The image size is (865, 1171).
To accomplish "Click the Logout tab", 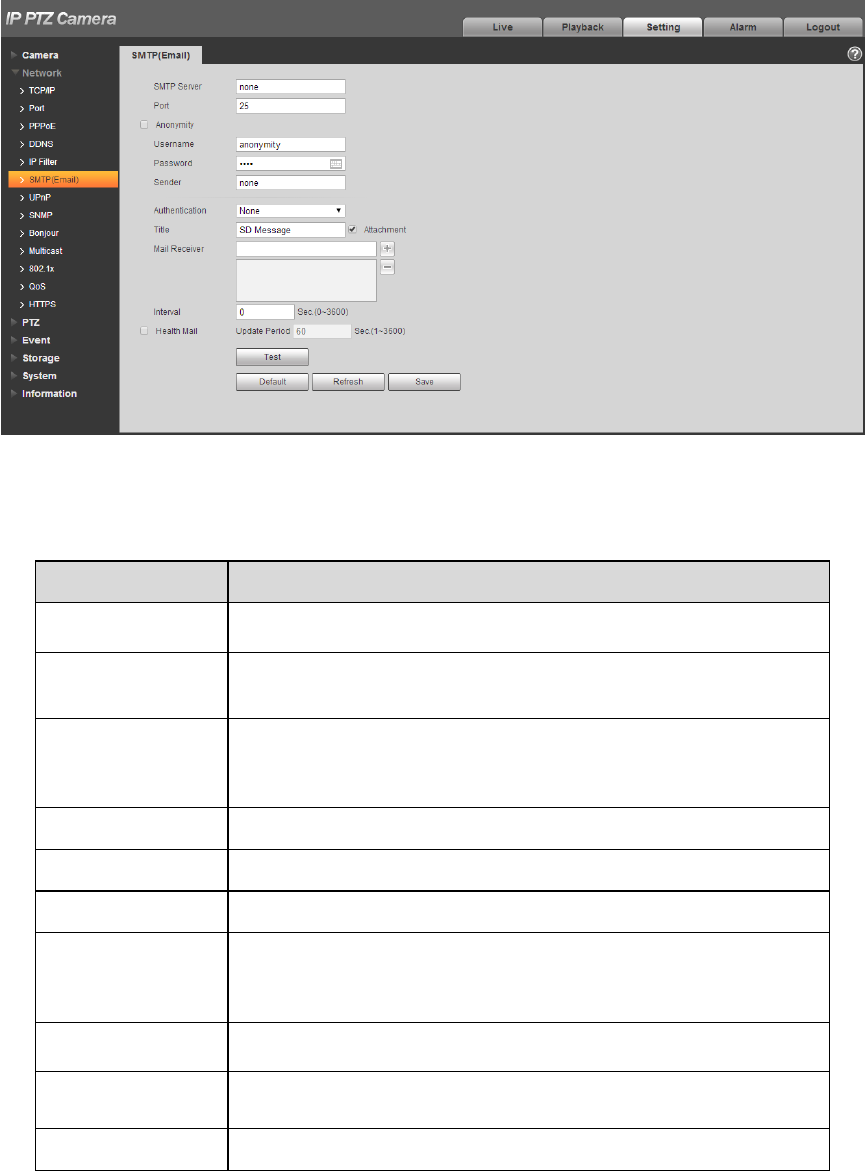I will 823,27.
